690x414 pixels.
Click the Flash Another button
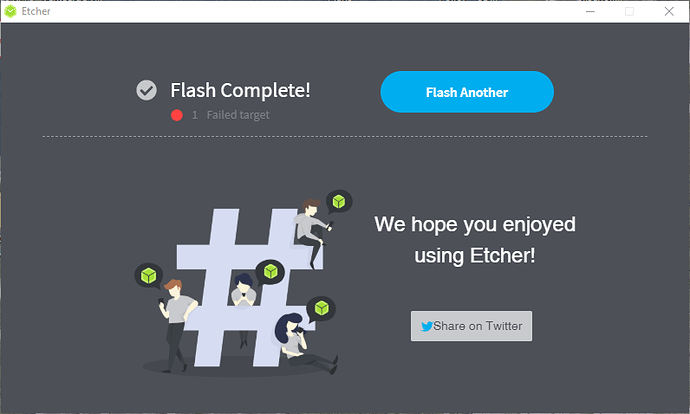(x=467, y=92)
